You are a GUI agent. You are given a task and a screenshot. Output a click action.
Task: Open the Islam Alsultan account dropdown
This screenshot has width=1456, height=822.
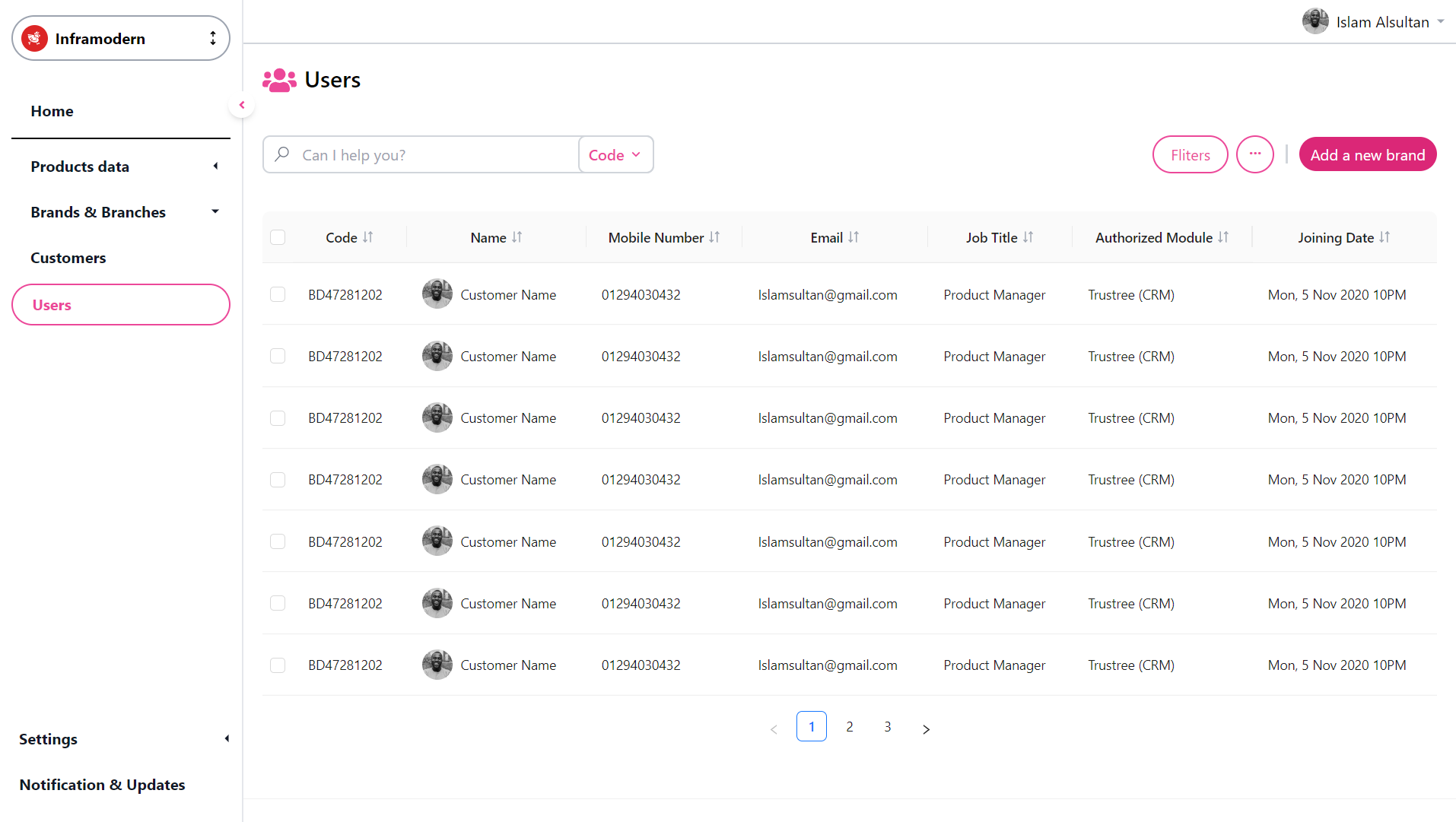point(1443,21)
